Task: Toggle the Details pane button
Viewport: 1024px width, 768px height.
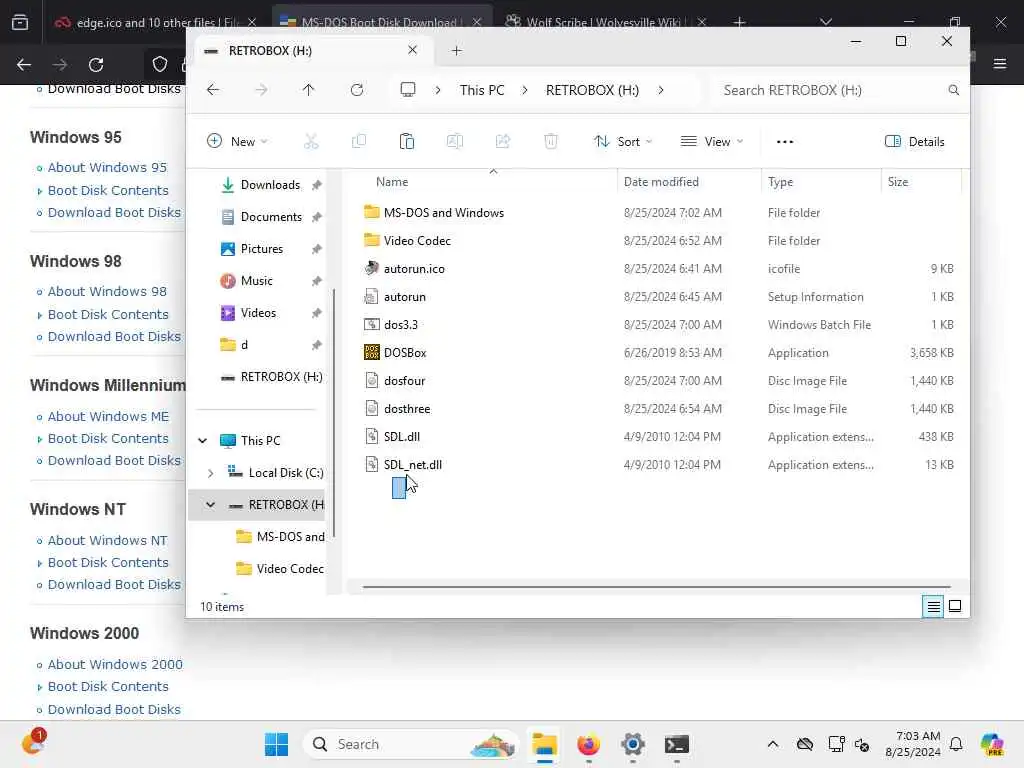Action: [914, 142]
